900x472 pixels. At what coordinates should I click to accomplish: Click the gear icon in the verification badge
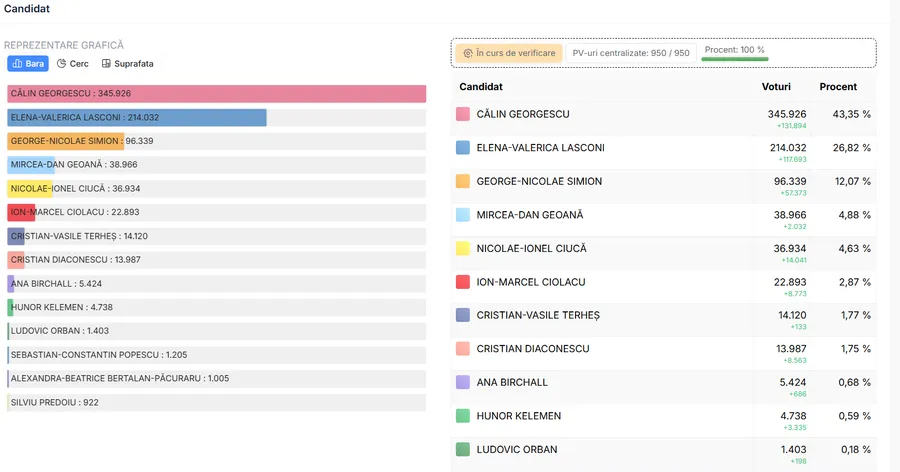pyautogui.click(x=467, y=53)
